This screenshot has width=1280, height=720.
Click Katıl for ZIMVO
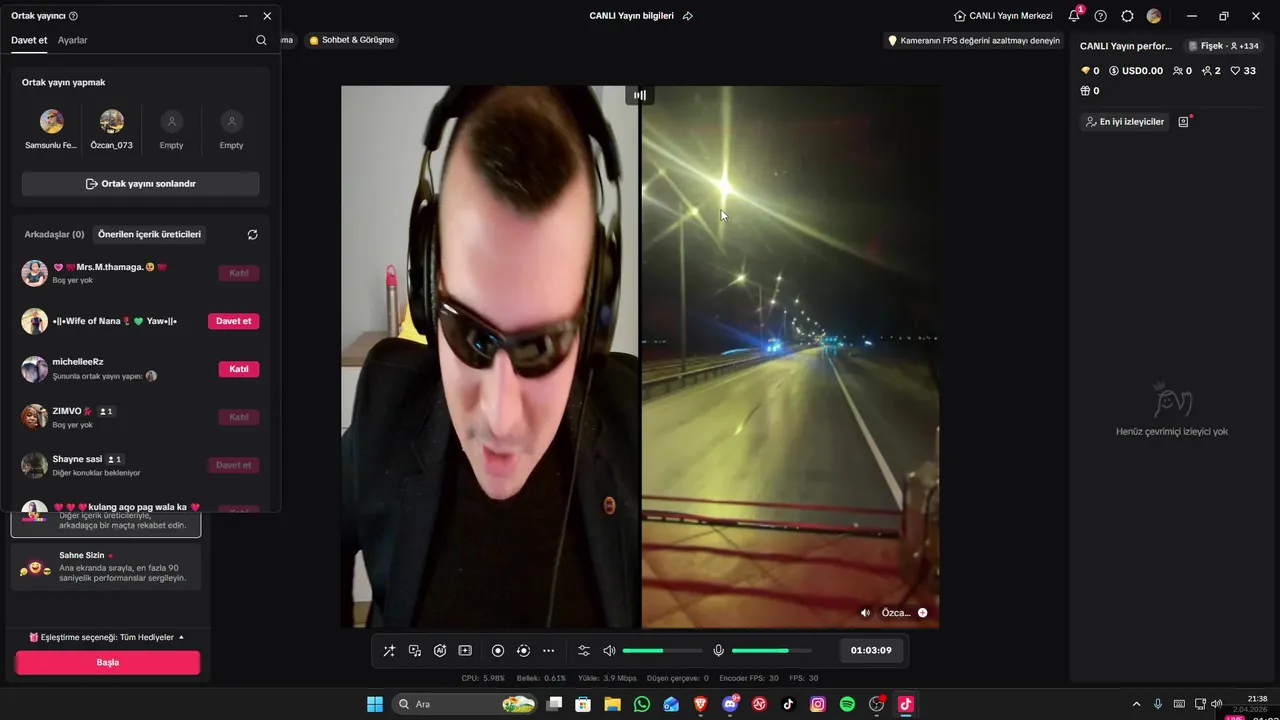[239, 417]
